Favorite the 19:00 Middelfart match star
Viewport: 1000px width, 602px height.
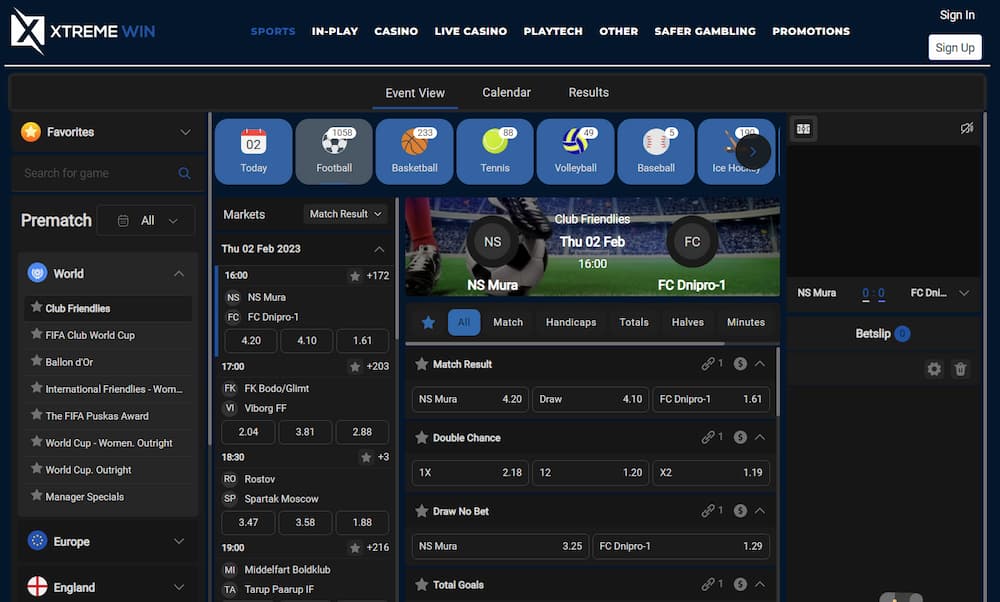tap(355, 548)
